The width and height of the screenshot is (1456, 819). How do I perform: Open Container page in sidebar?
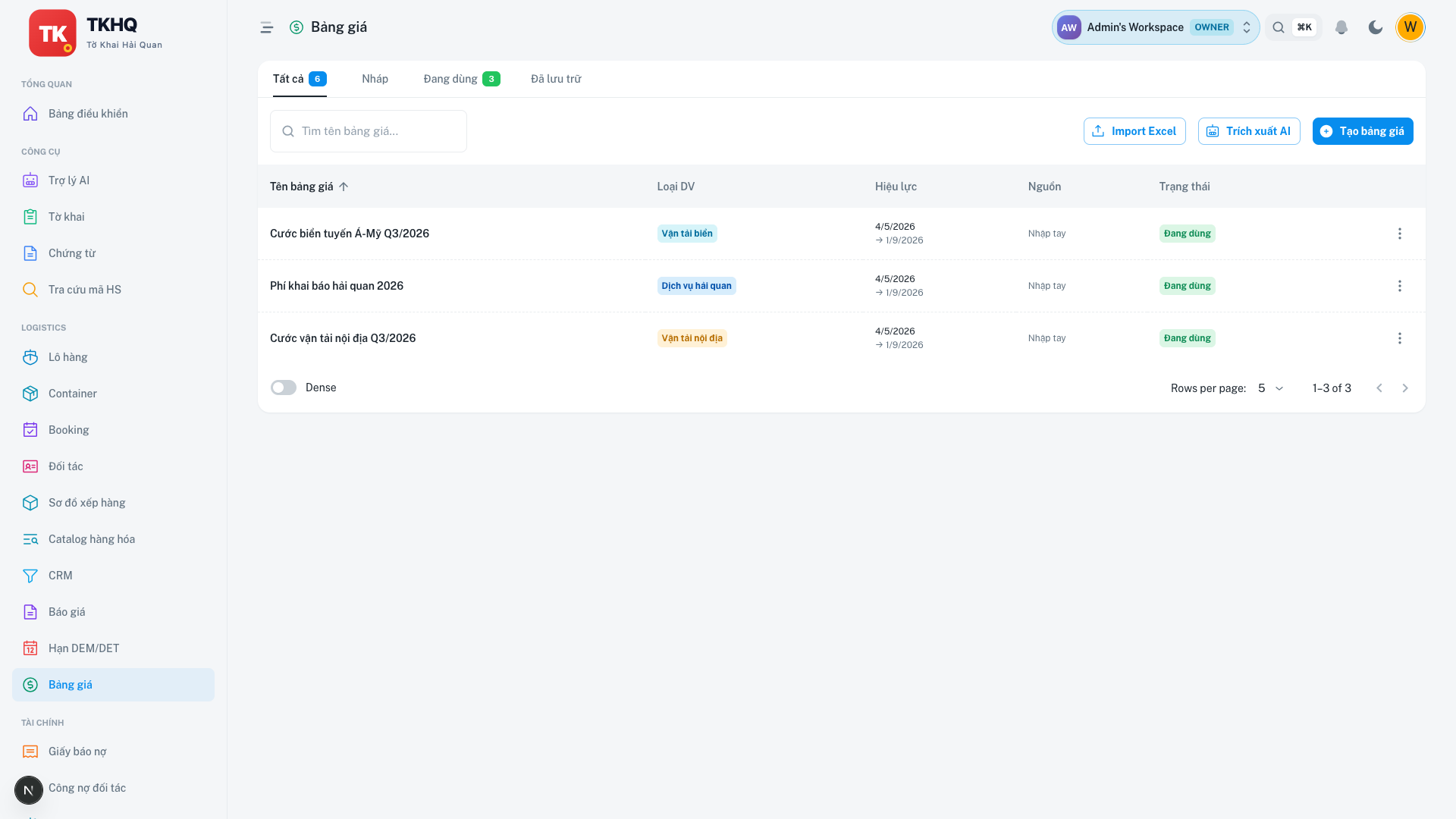(x=113, y=394)
